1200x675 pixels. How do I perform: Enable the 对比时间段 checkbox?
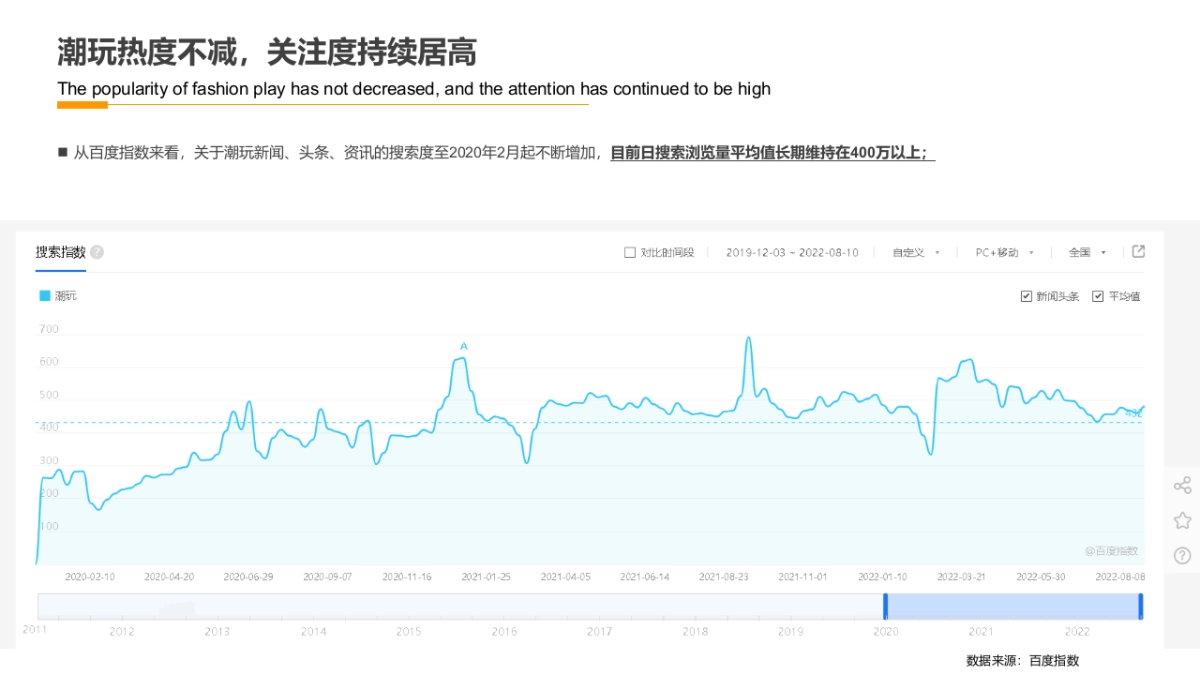pos(628,252)
